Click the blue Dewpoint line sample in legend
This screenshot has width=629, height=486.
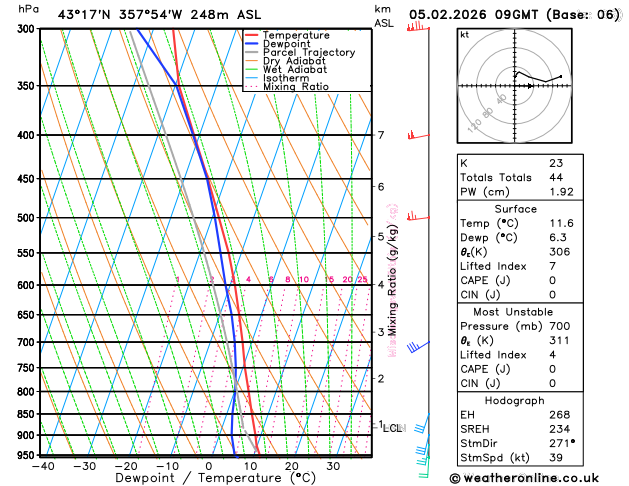point(252,44)
